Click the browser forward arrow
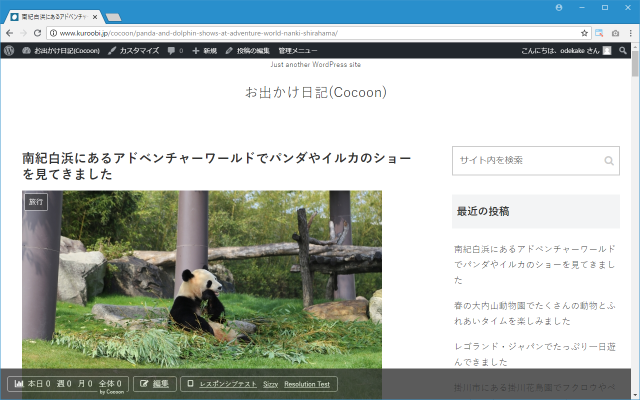Screen dimensions: 640x400 pos(23,33)
